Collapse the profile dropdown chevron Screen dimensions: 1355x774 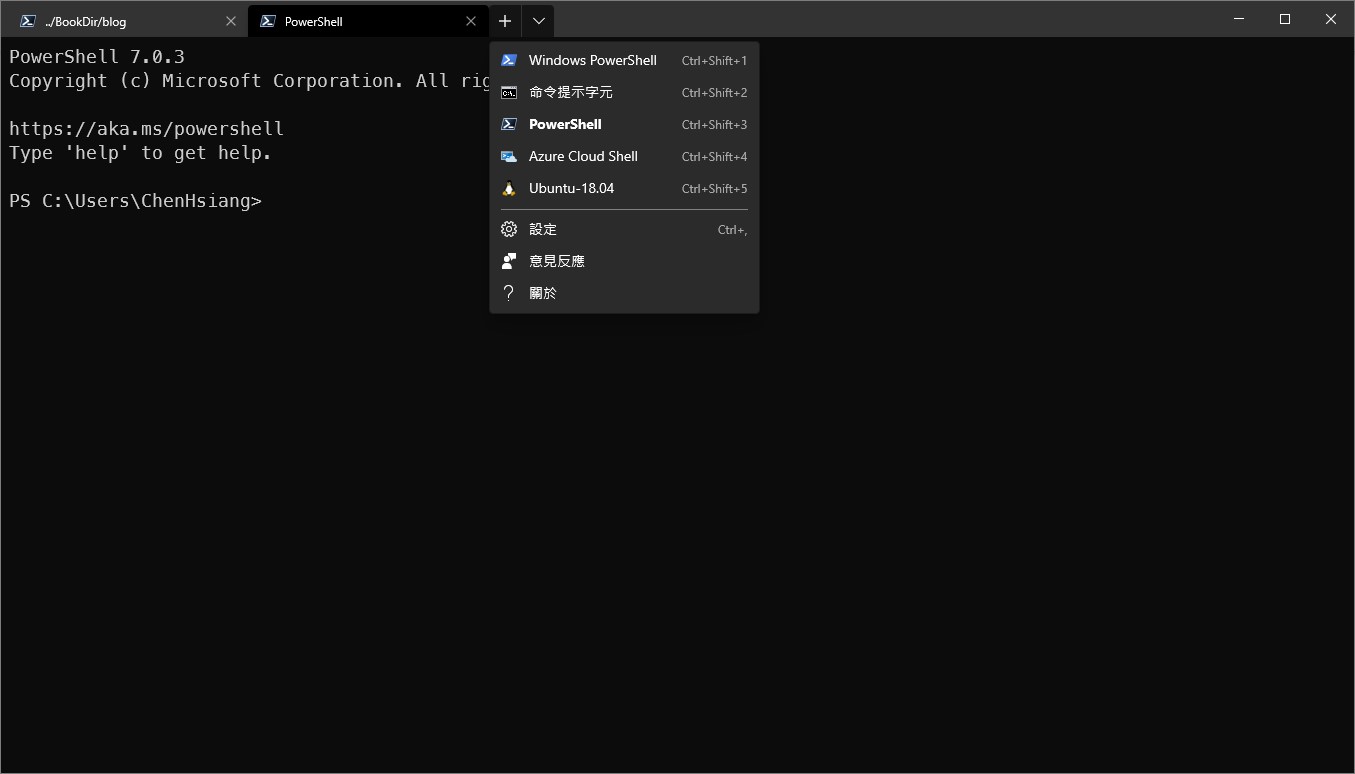[538, 21]
